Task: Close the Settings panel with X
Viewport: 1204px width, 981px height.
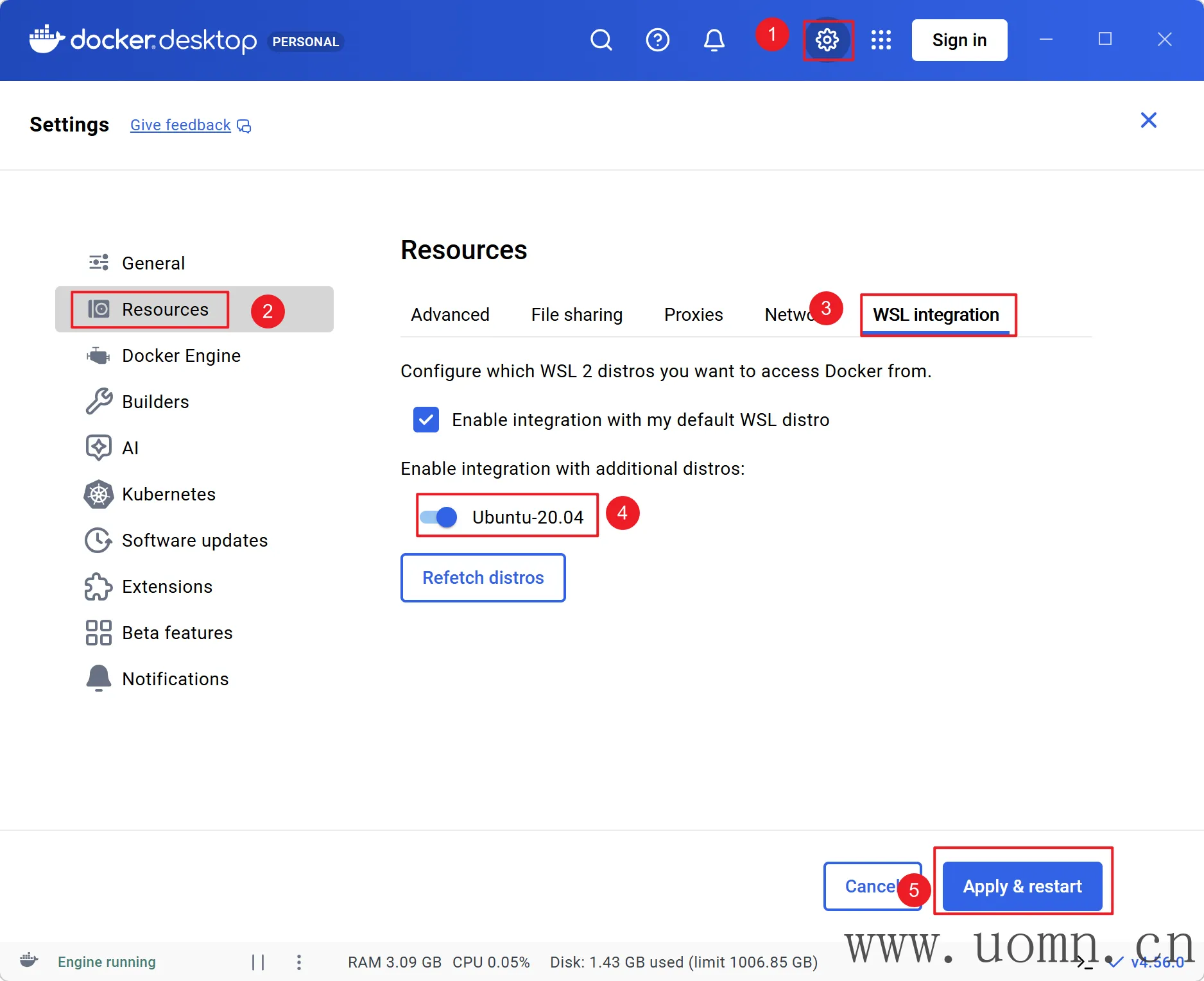Action: [1148, 120]
